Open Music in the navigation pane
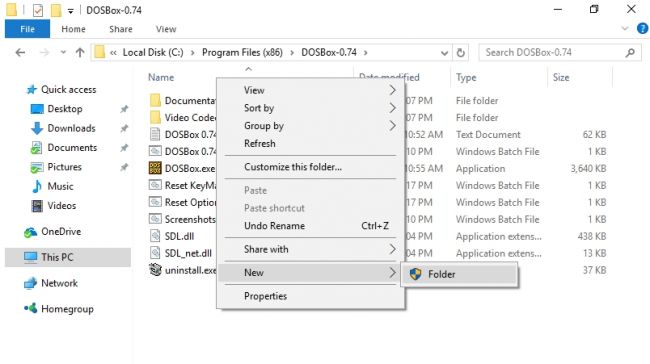Viewport: 650px width, 364px height. 60,187
